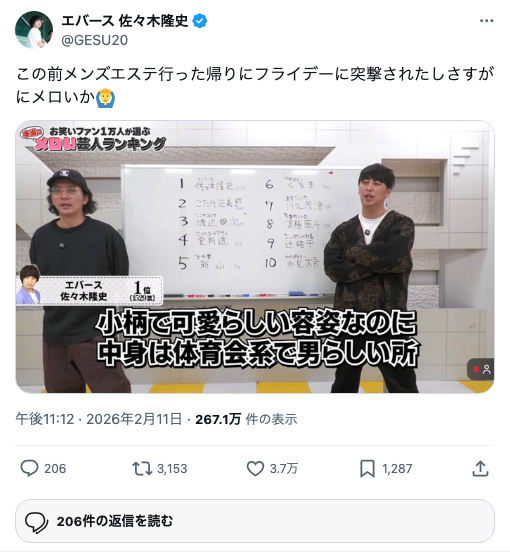Viewport: 510px width, 552px height.
Task: Click the 3,153 repost count
Action: [x=172, y=469]
